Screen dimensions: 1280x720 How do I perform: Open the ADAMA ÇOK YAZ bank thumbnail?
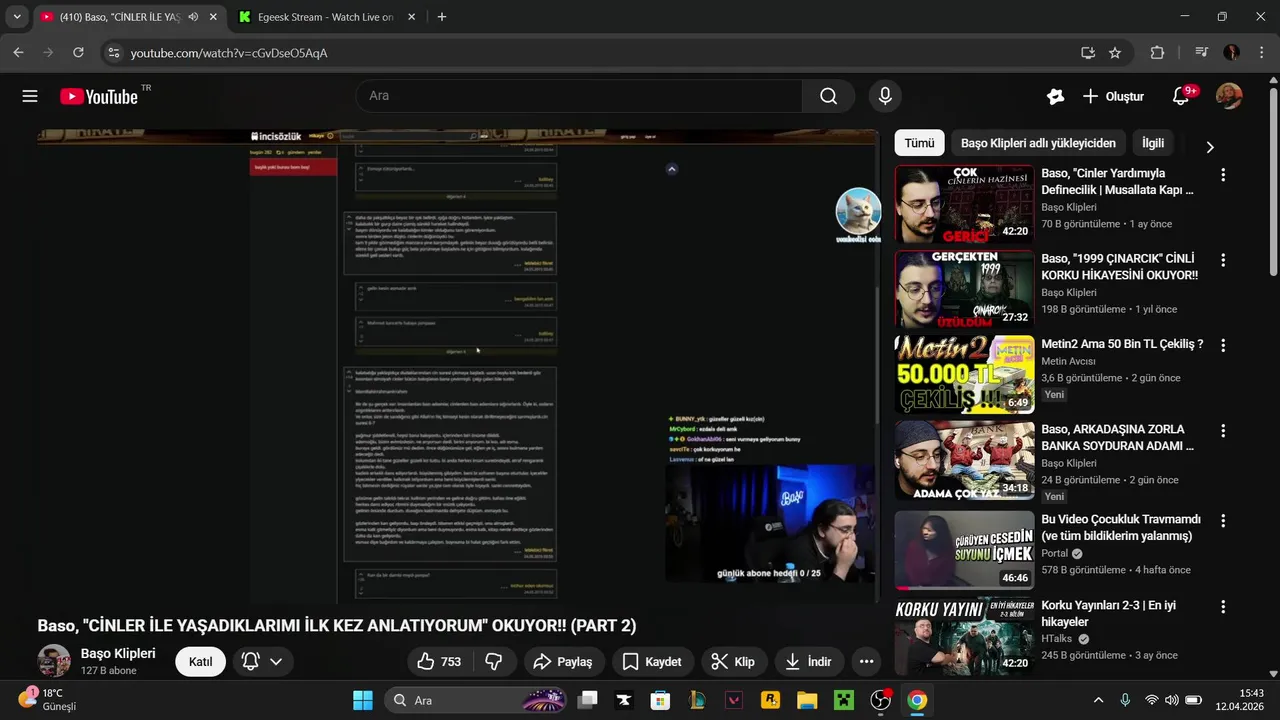pos(964,460)
